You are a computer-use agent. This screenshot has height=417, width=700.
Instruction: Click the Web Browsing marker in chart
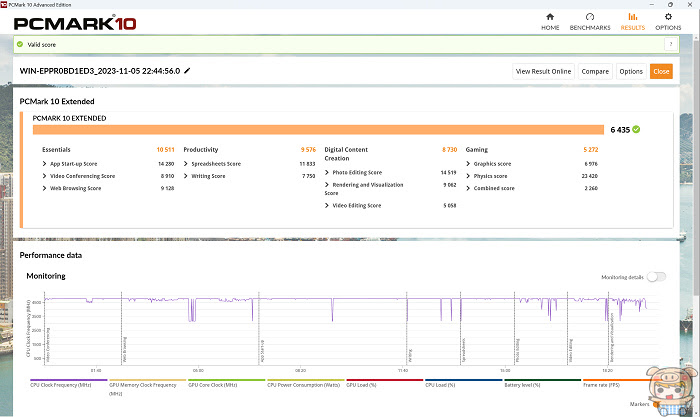click(x=125, y=349)
